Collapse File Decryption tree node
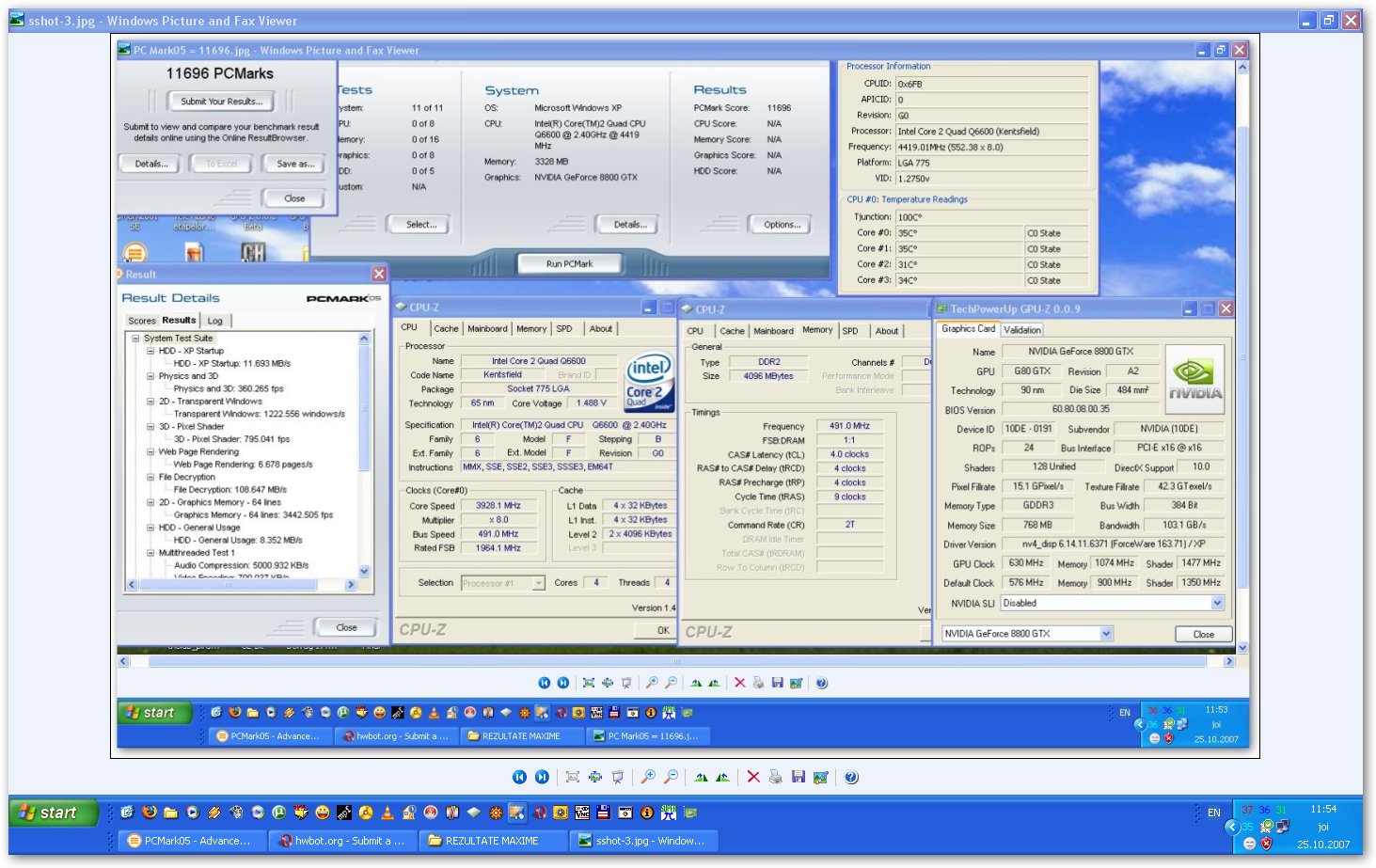This screenshot has width=1376, height=868. (150, 478)
